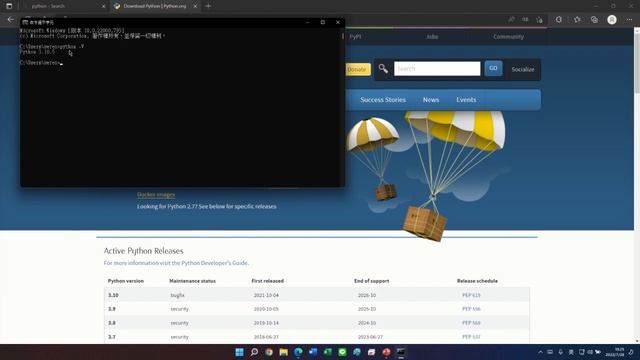
Task: Close the 'python - Search' tab
Action: pyautogui.click(x=103, y=6)
